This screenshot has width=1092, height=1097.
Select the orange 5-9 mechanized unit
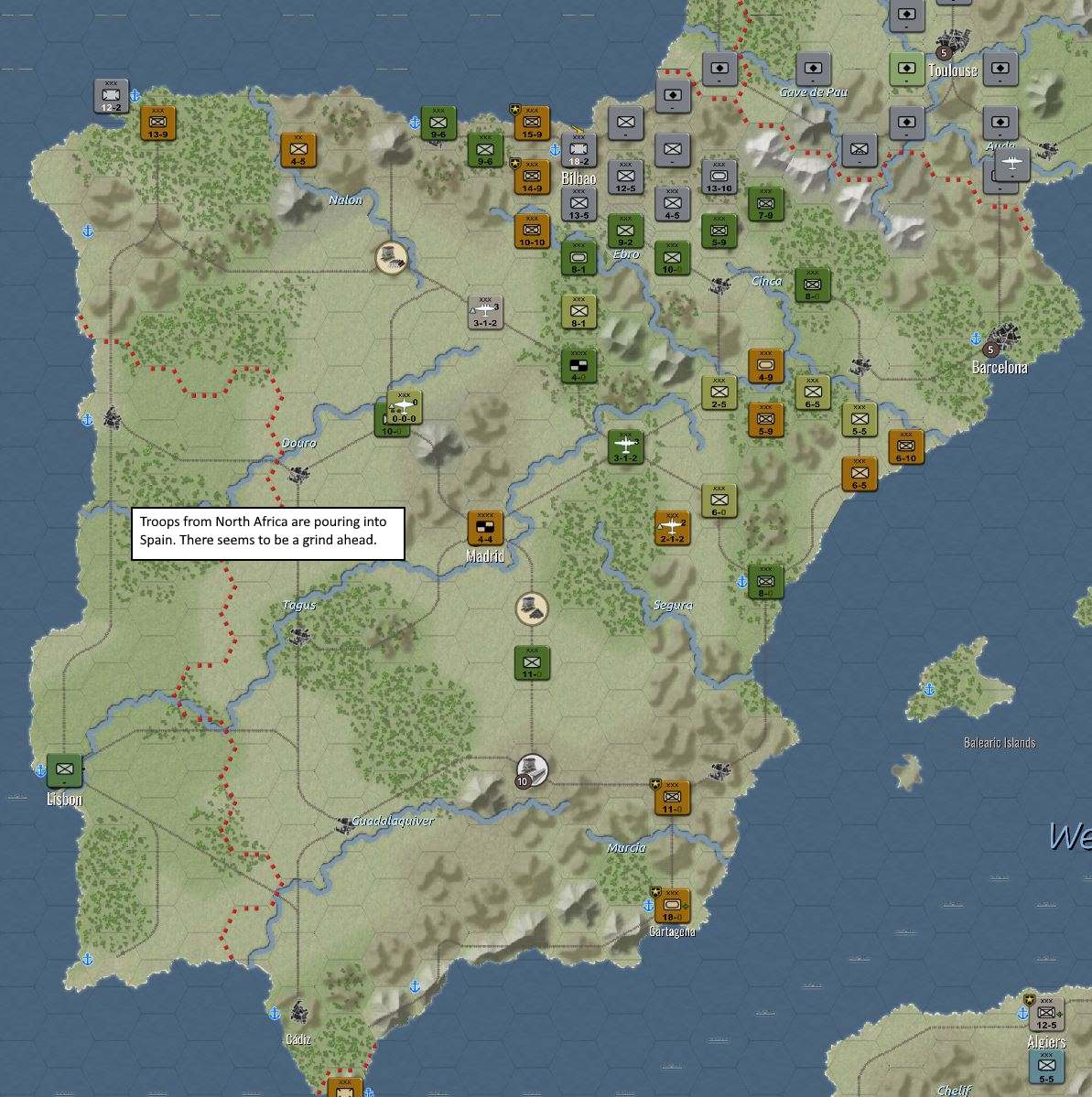pos(766,421)
